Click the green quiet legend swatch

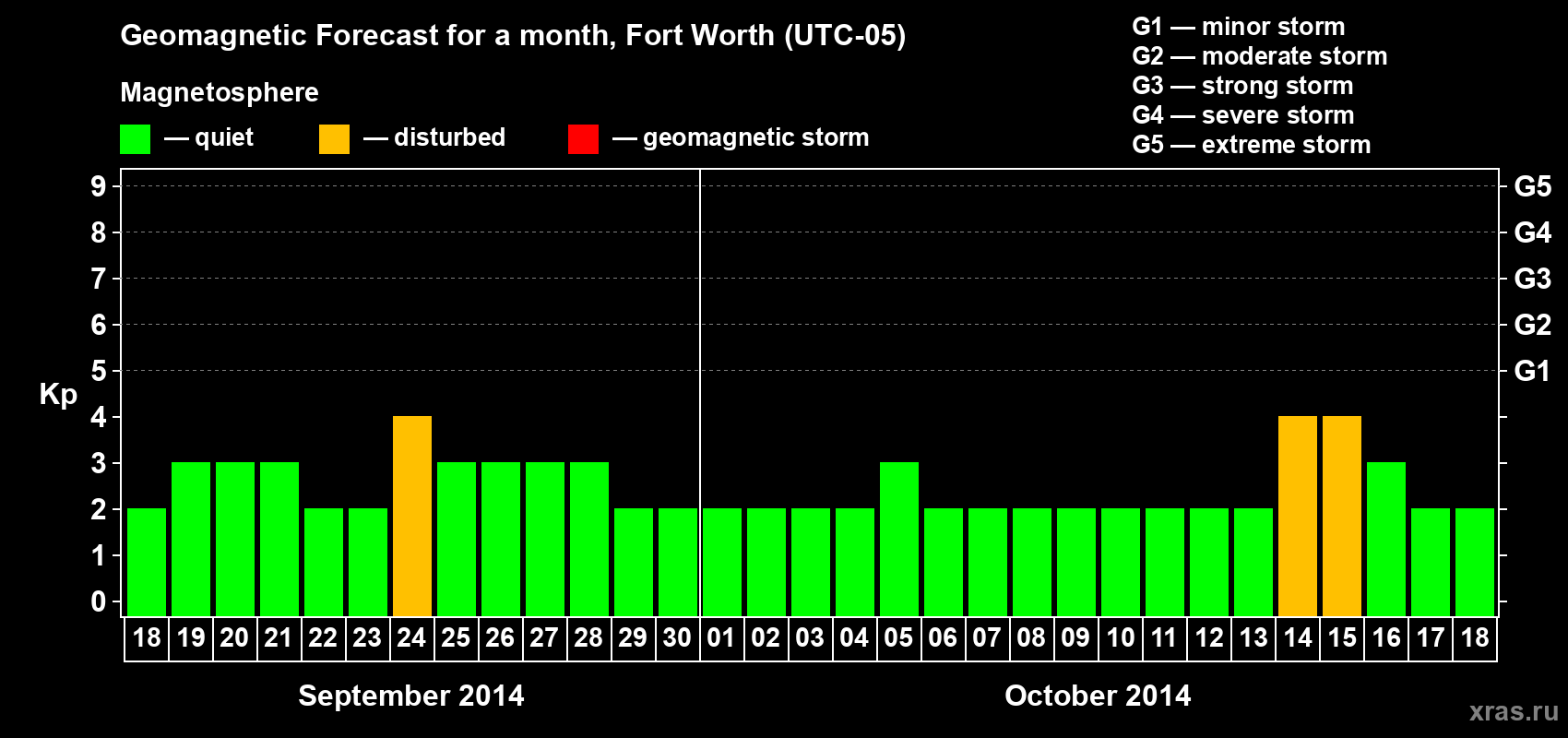[135, 139]
